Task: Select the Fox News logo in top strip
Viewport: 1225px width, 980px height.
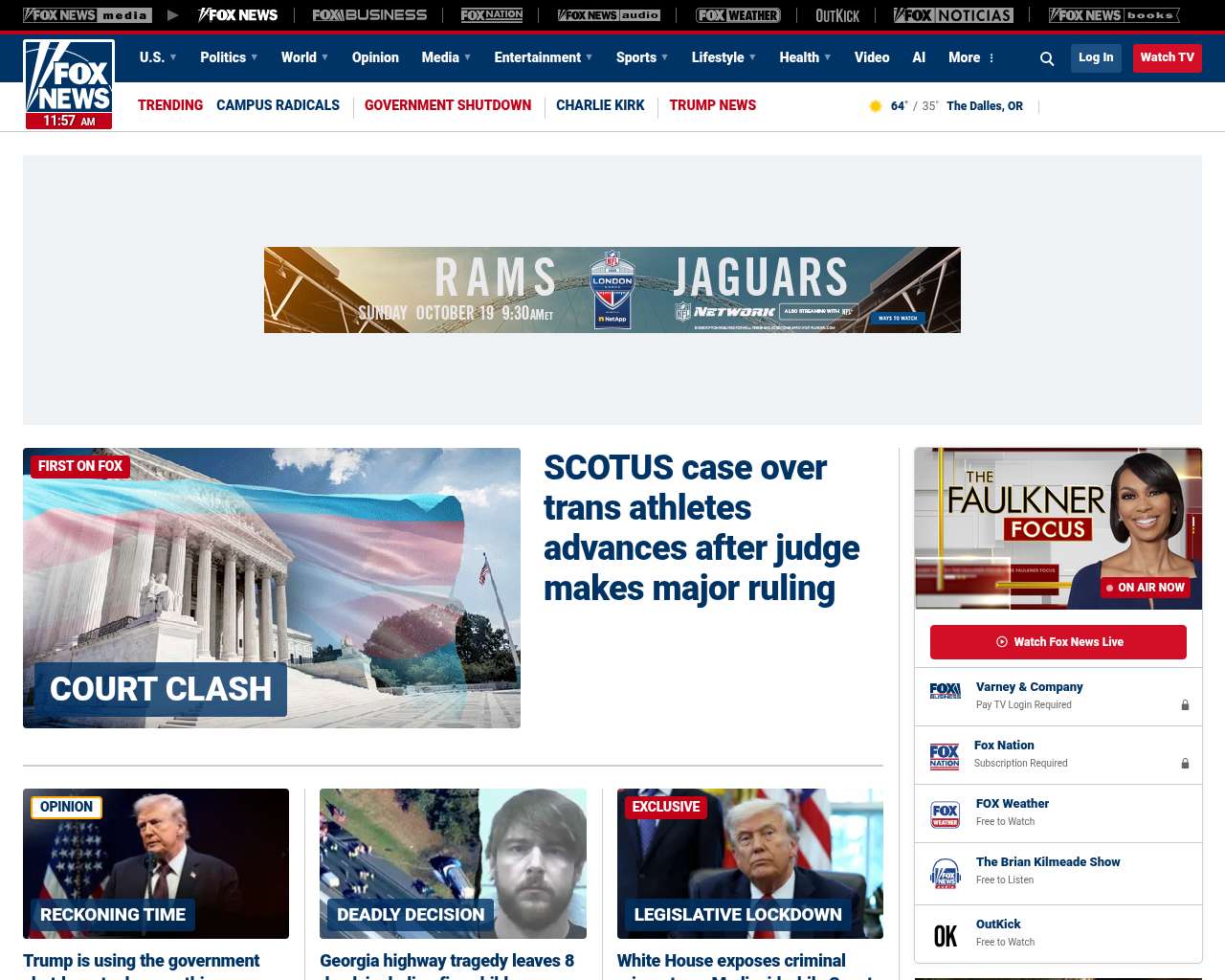Action: [238, 15]
